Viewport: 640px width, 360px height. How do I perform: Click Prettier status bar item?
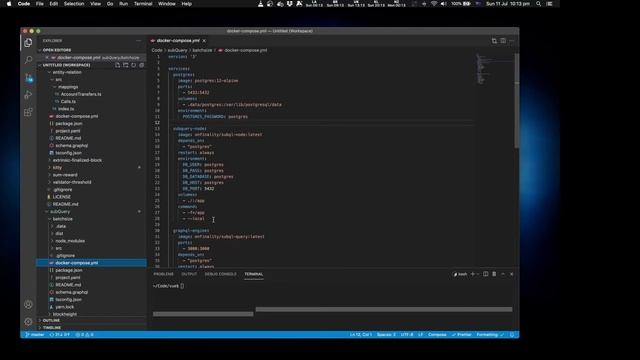coord(462,335)
